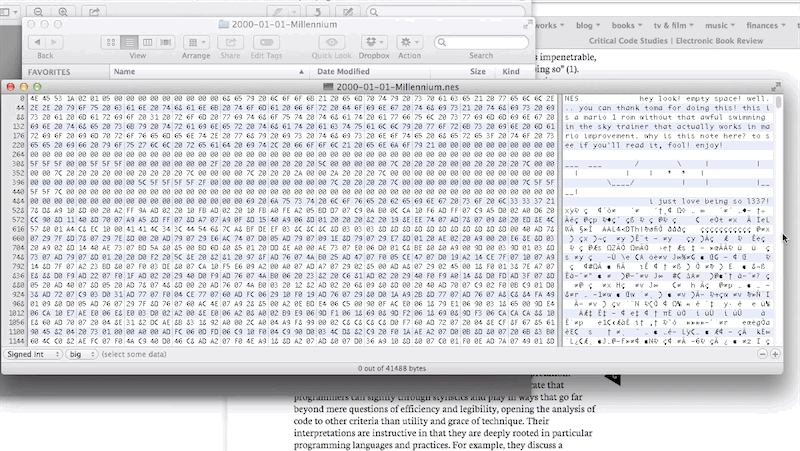Sort files by the Name column header
Viewport: 800px width, 451px height.
click(x=124, y=72)
